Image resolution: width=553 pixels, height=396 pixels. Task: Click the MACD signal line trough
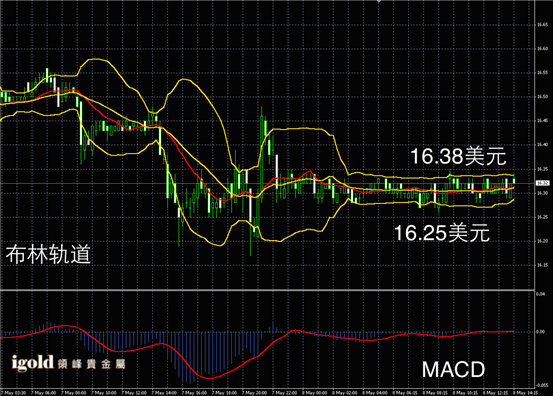(209, 378)
